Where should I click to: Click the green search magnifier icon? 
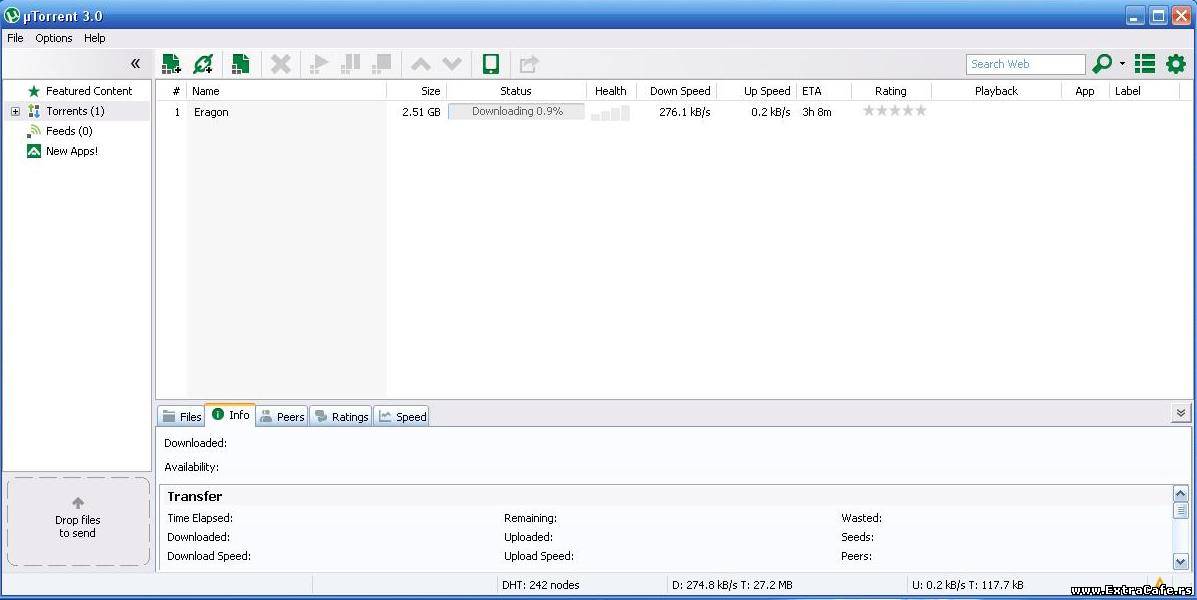coord(1102,64)
